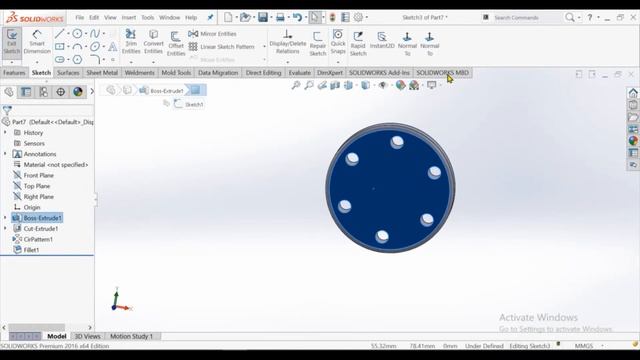Screen dimensions: 640x360
Task: Click the Rebuild traffic light icon
Action: click(333, 17)
